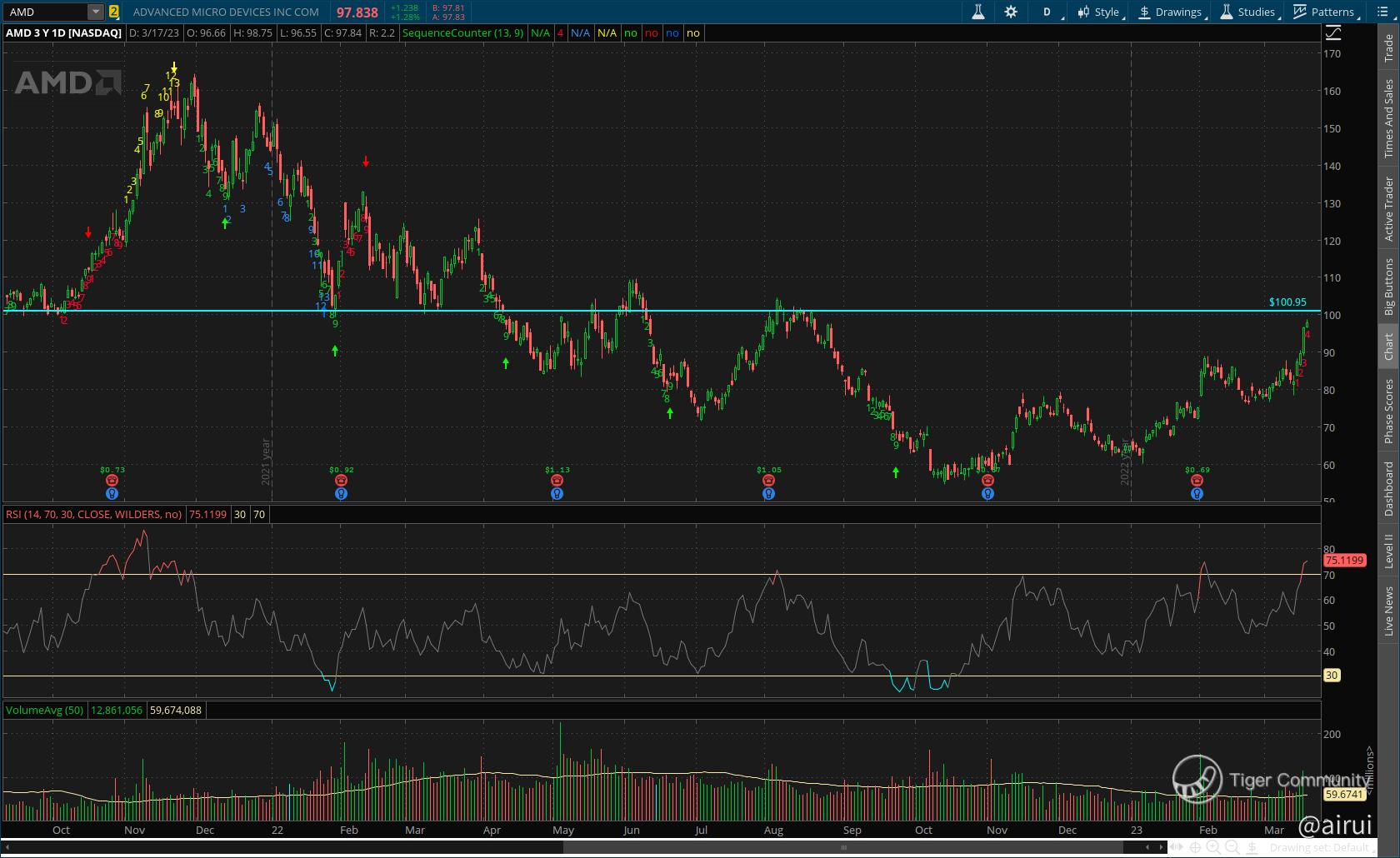
Task: Click the AMD symbol input field
Action: pos(46,12)
